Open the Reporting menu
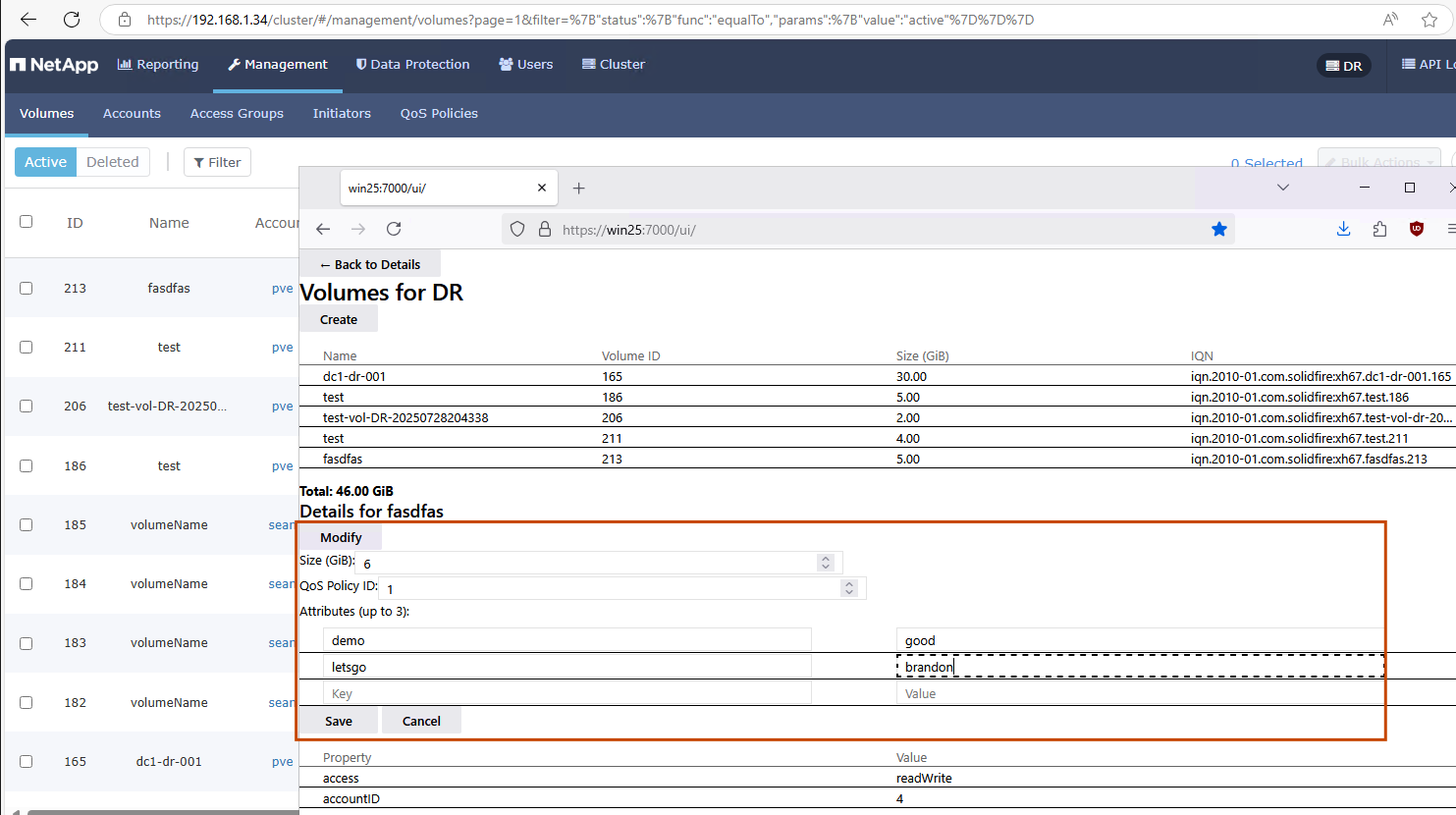This screenshot has width=1456, height=815. pos(158,65)
